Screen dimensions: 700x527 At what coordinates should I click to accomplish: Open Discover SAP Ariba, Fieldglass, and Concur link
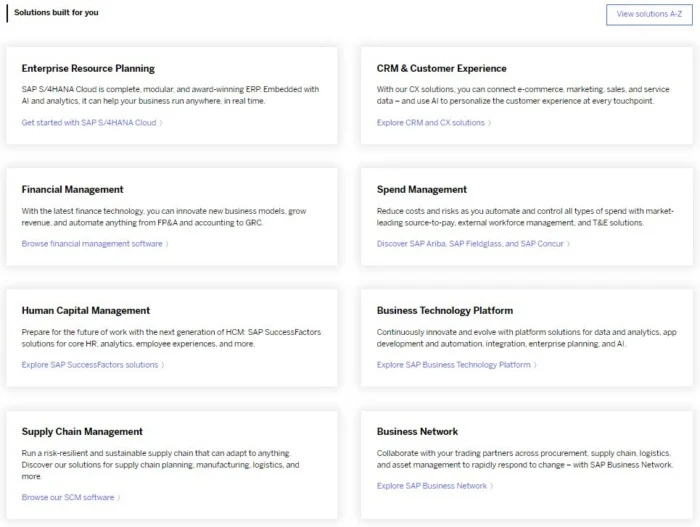click(470, 243)
